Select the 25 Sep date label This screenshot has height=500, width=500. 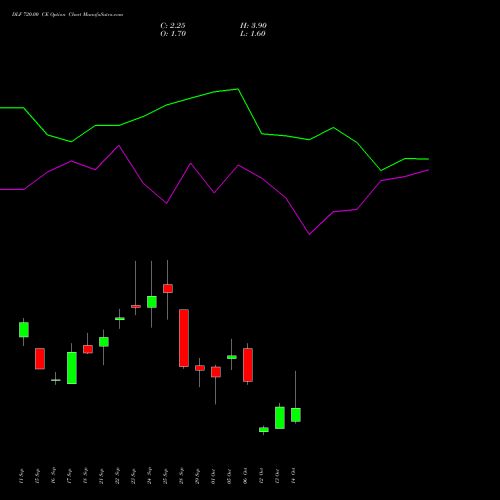(165, 476)
